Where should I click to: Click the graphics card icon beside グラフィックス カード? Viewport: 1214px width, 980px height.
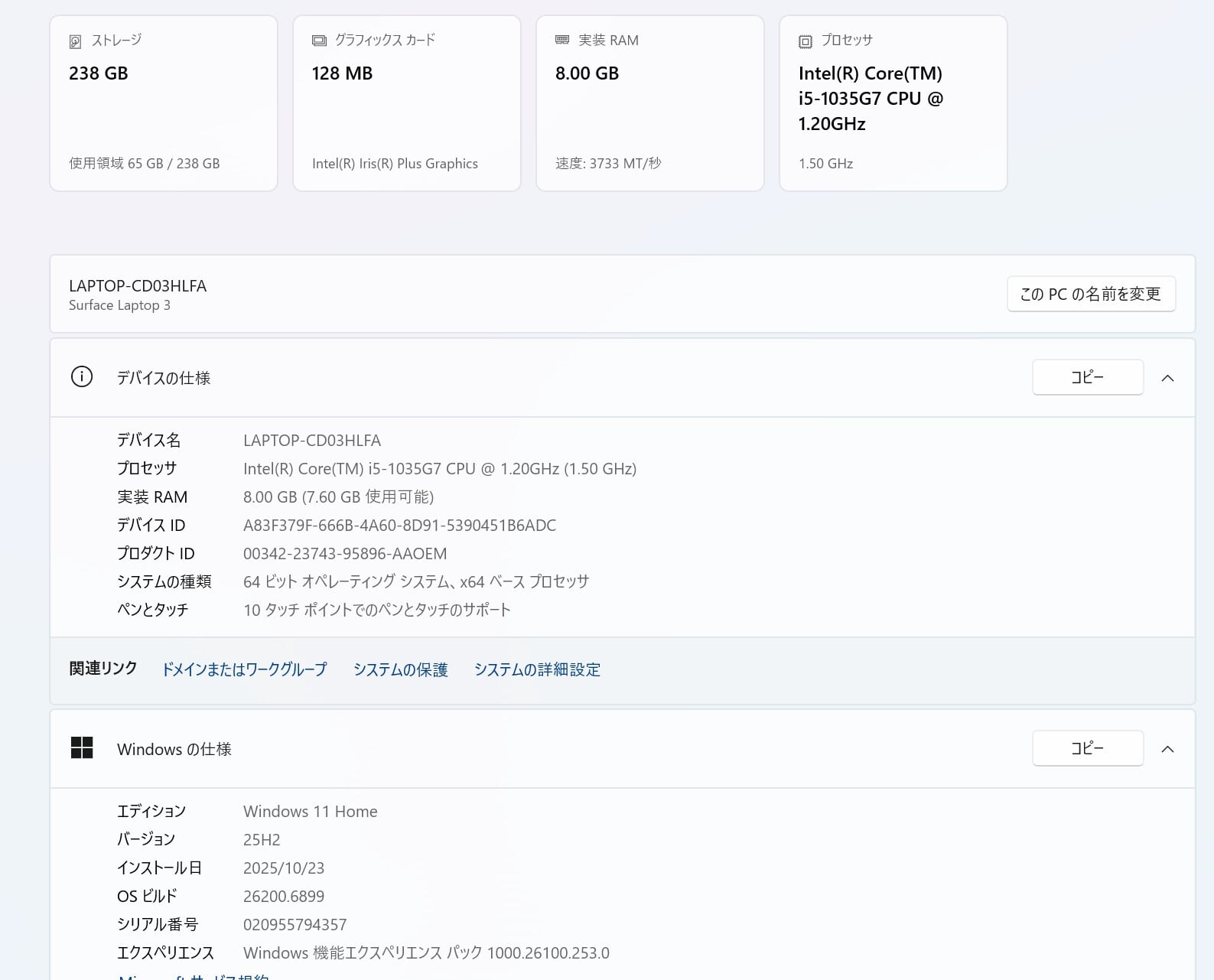click(x=319, y=41)
